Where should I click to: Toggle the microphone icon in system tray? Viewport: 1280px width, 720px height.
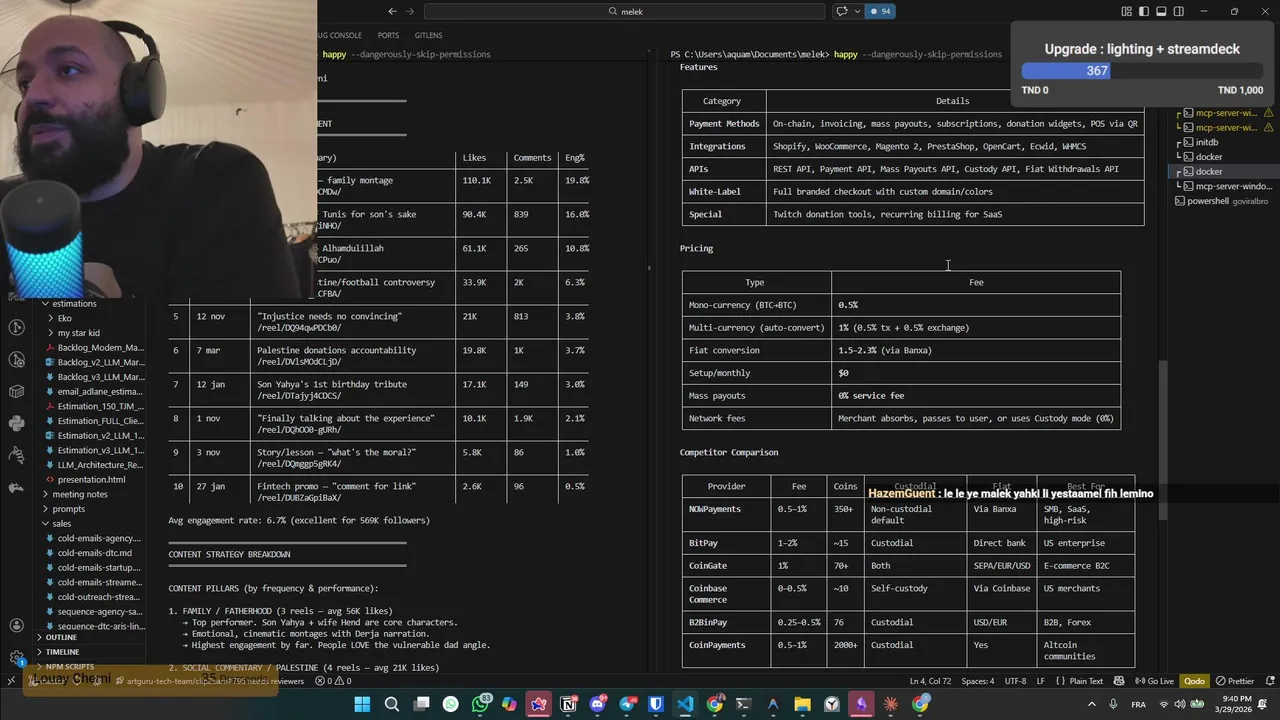tap(1113, 704)
